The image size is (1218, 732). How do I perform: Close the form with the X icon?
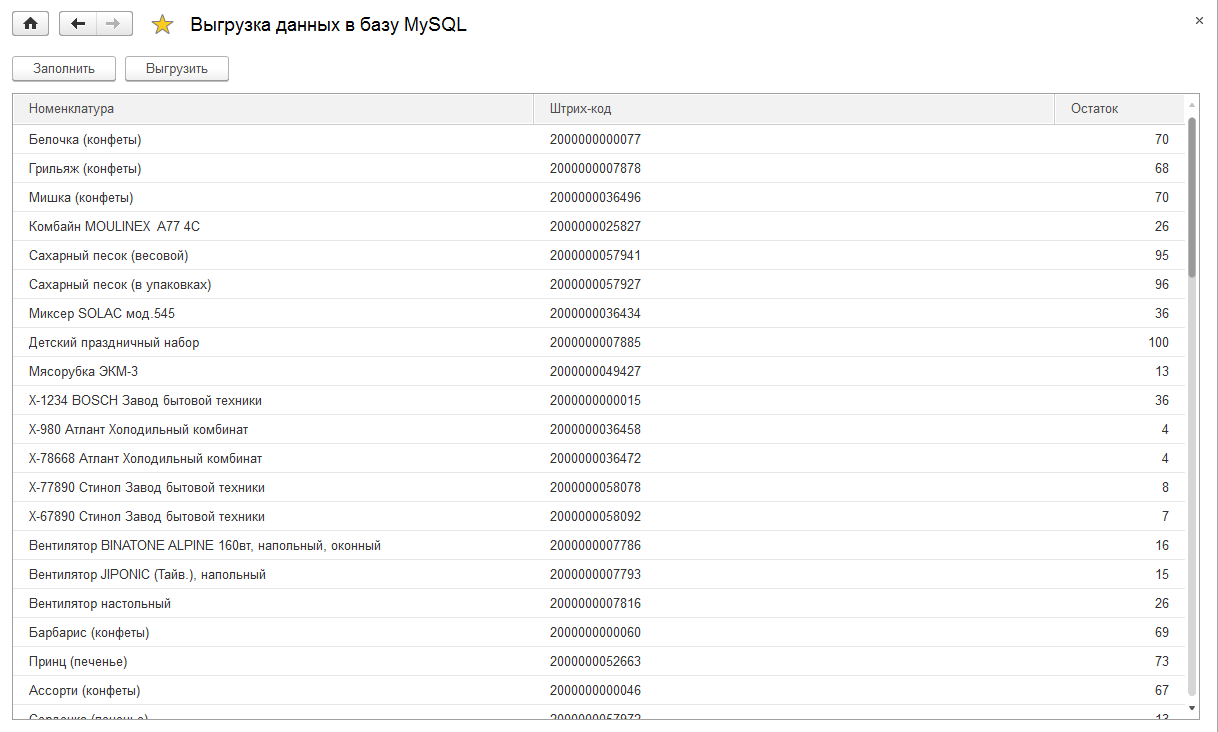tap(1199, 21)
